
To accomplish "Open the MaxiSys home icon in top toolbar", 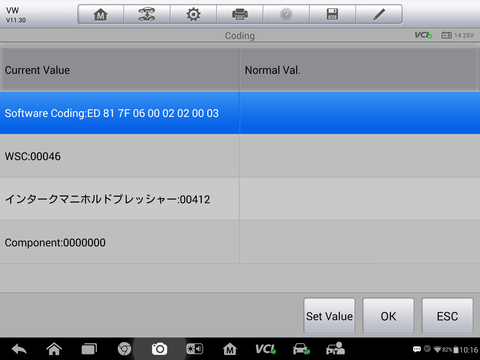I will coord(100,14).
